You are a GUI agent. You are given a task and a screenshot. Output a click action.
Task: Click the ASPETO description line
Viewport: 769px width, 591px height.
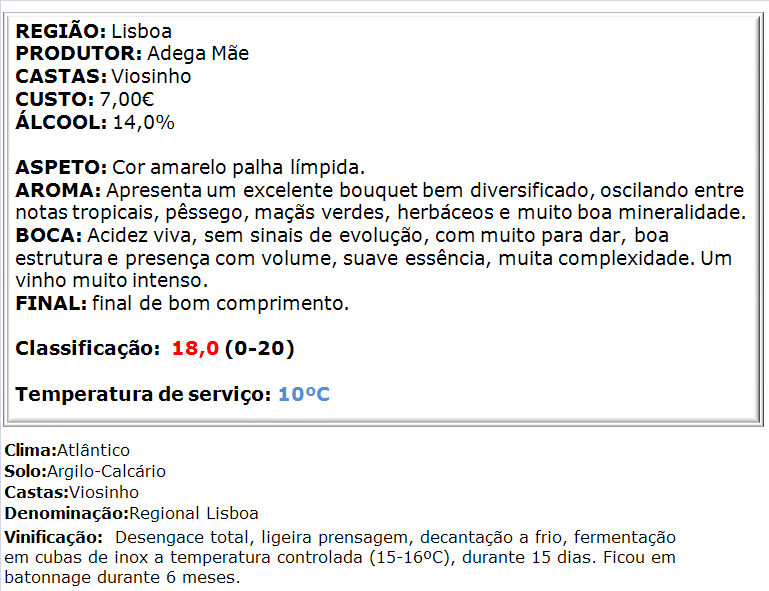tap(190, 168)
